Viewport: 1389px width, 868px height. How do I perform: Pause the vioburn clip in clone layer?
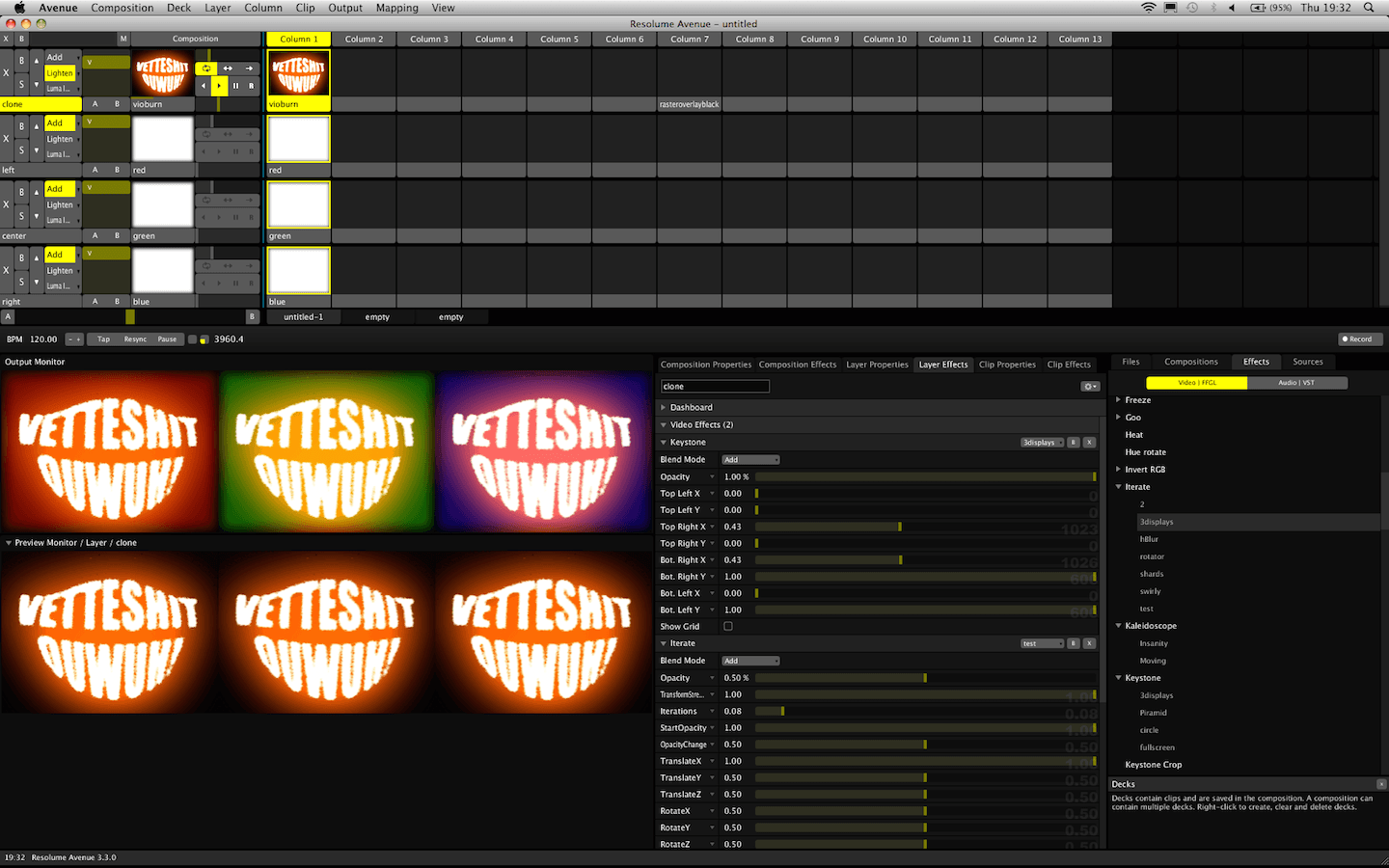[235, 86]
